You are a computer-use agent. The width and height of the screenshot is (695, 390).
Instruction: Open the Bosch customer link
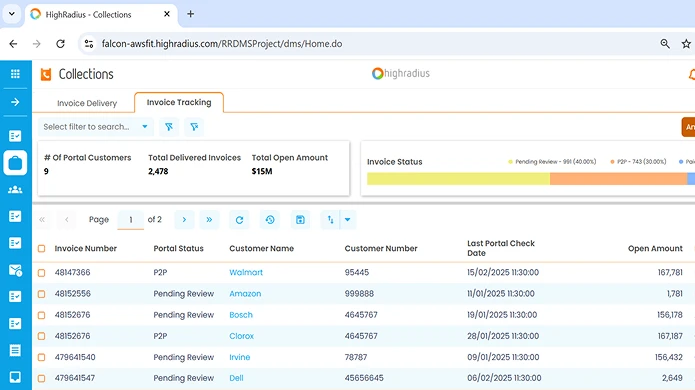241,315
